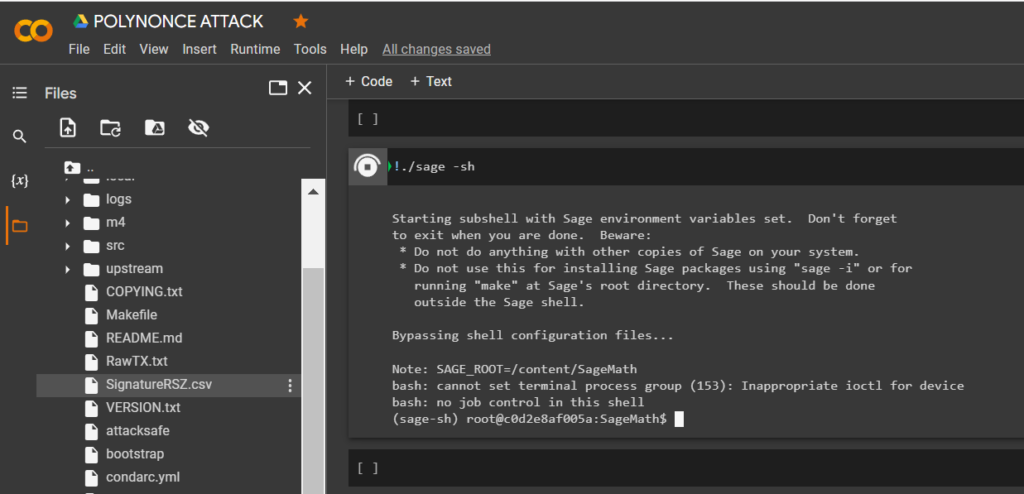The image size is (1024, 494).
Task: Click the Google Drive icon beside the title
Action: 80,22
